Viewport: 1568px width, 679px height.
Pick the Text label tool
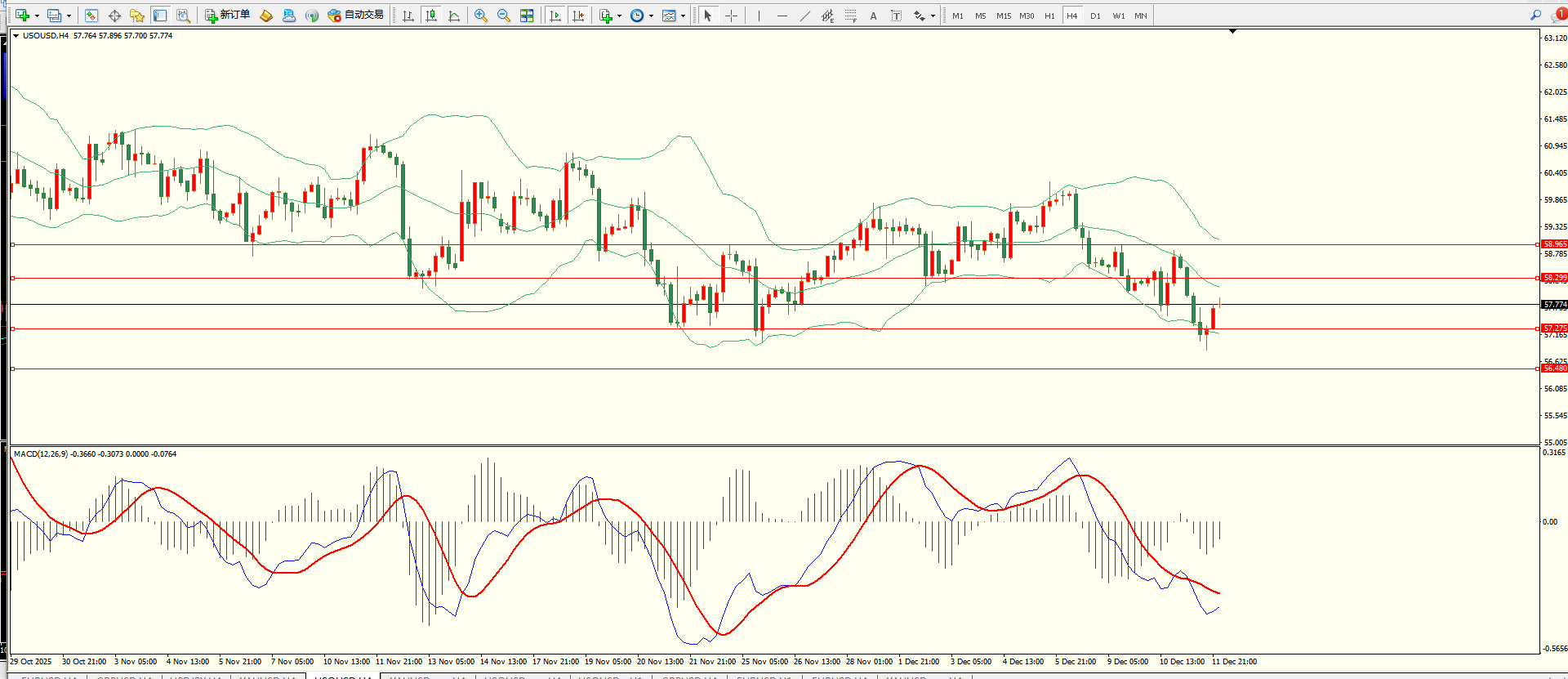click(x=873, y=16)
